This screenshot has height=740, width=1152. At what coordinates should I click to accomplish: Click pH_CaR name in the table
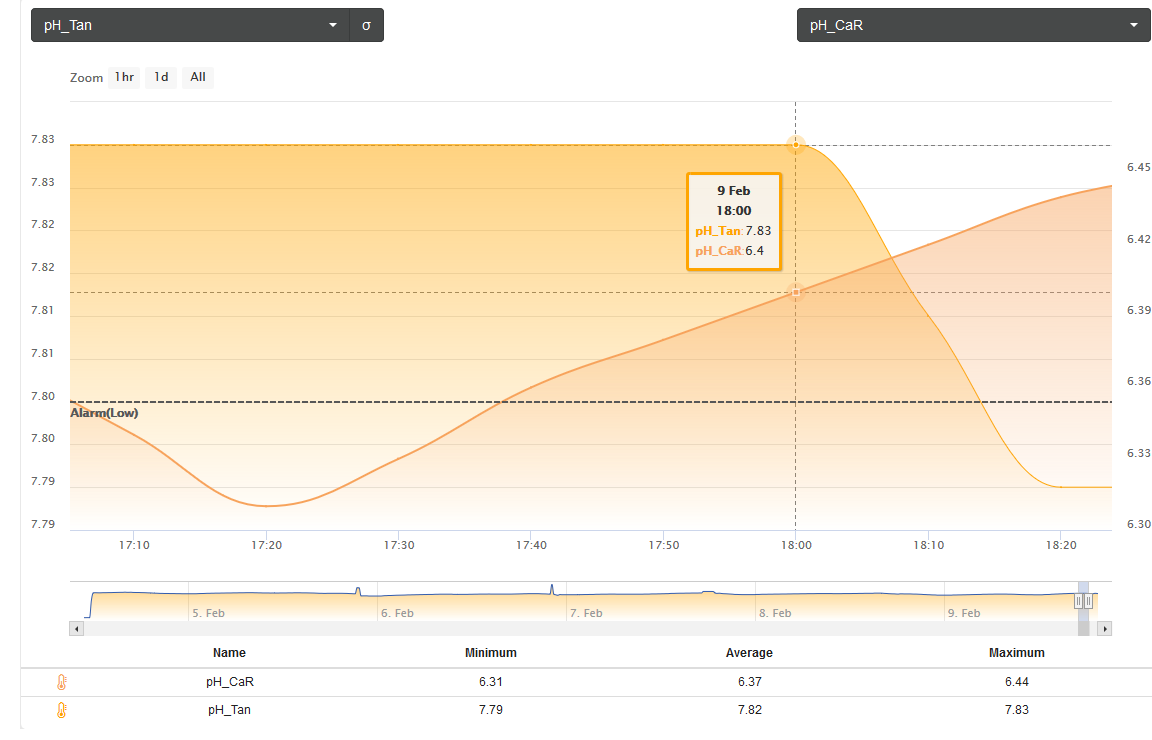tap(230, 682)
